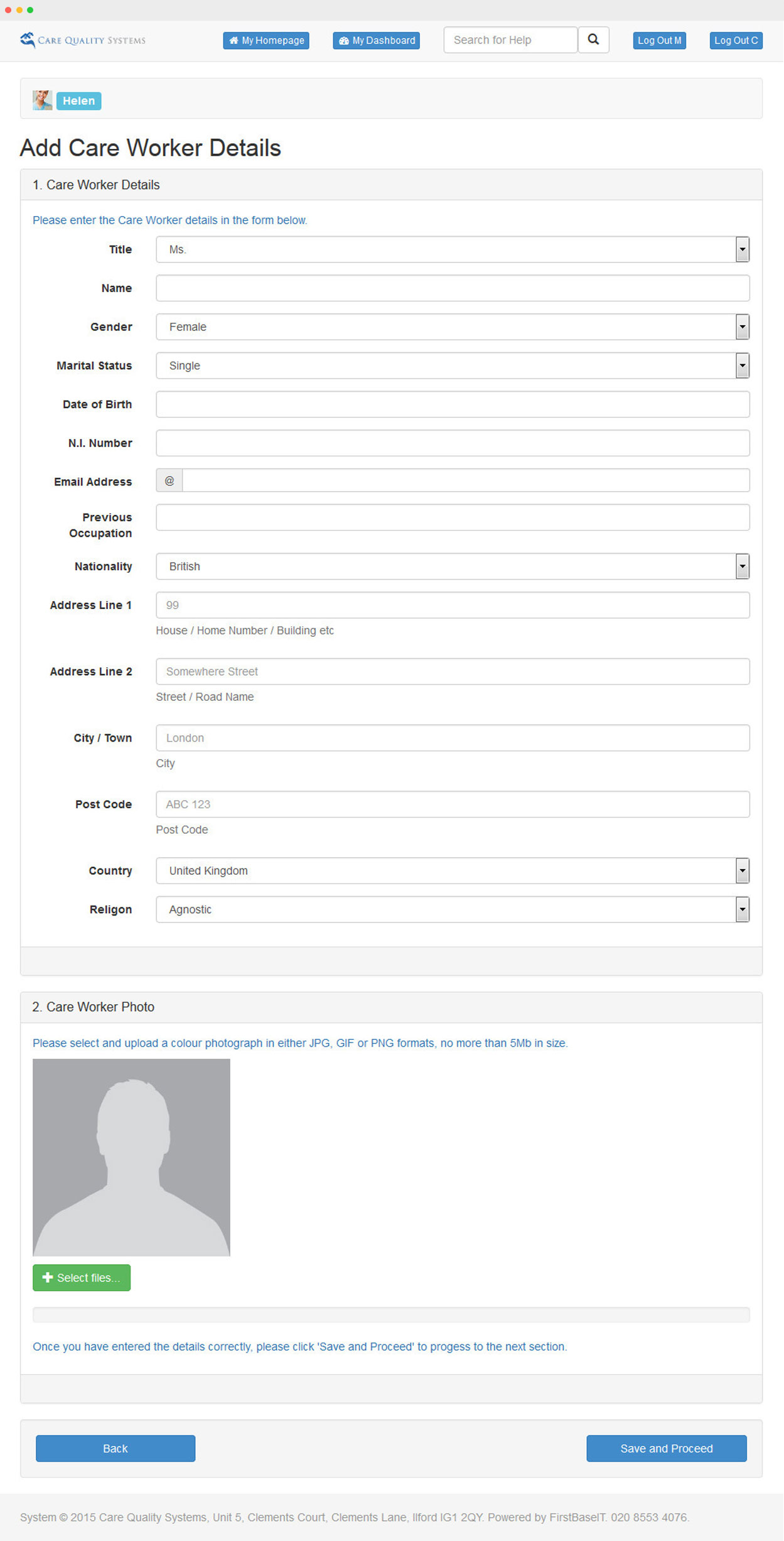The image size is (784, 1541).
Task: Click the Helen user badge
Action: coord(78,100)
